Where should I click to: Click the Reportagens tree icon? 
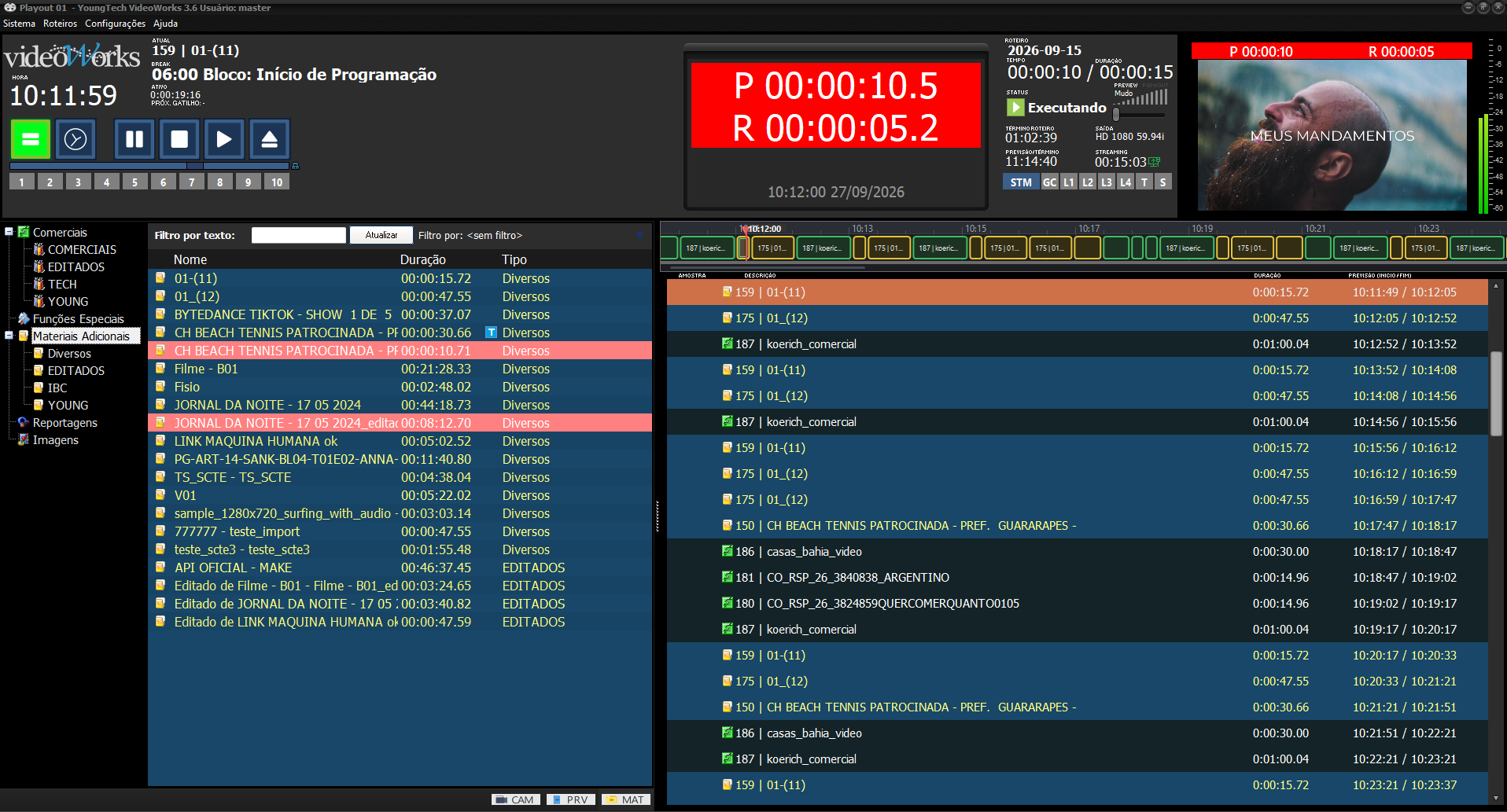click(24, 422)
